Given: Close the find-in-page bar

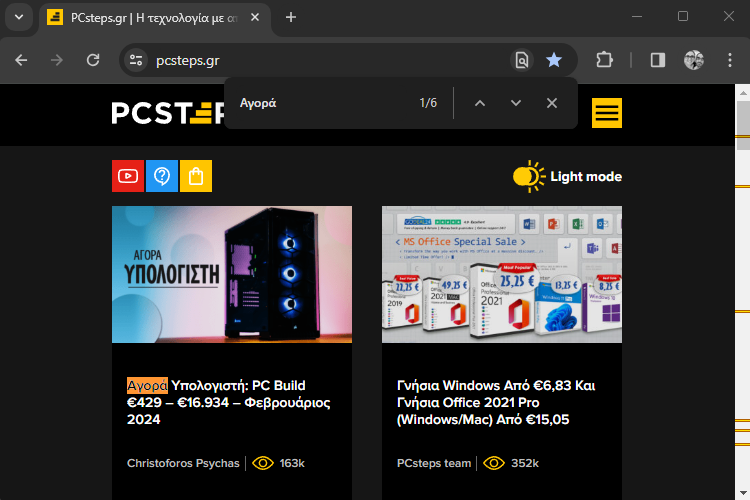Looking at the screenshot, I should [551, 103].
